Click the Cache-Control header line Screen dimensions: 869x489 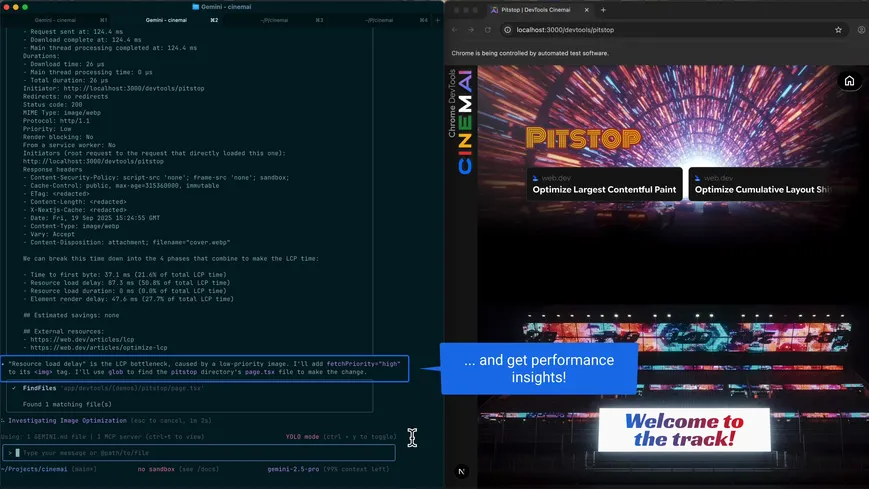coord(121,186)
